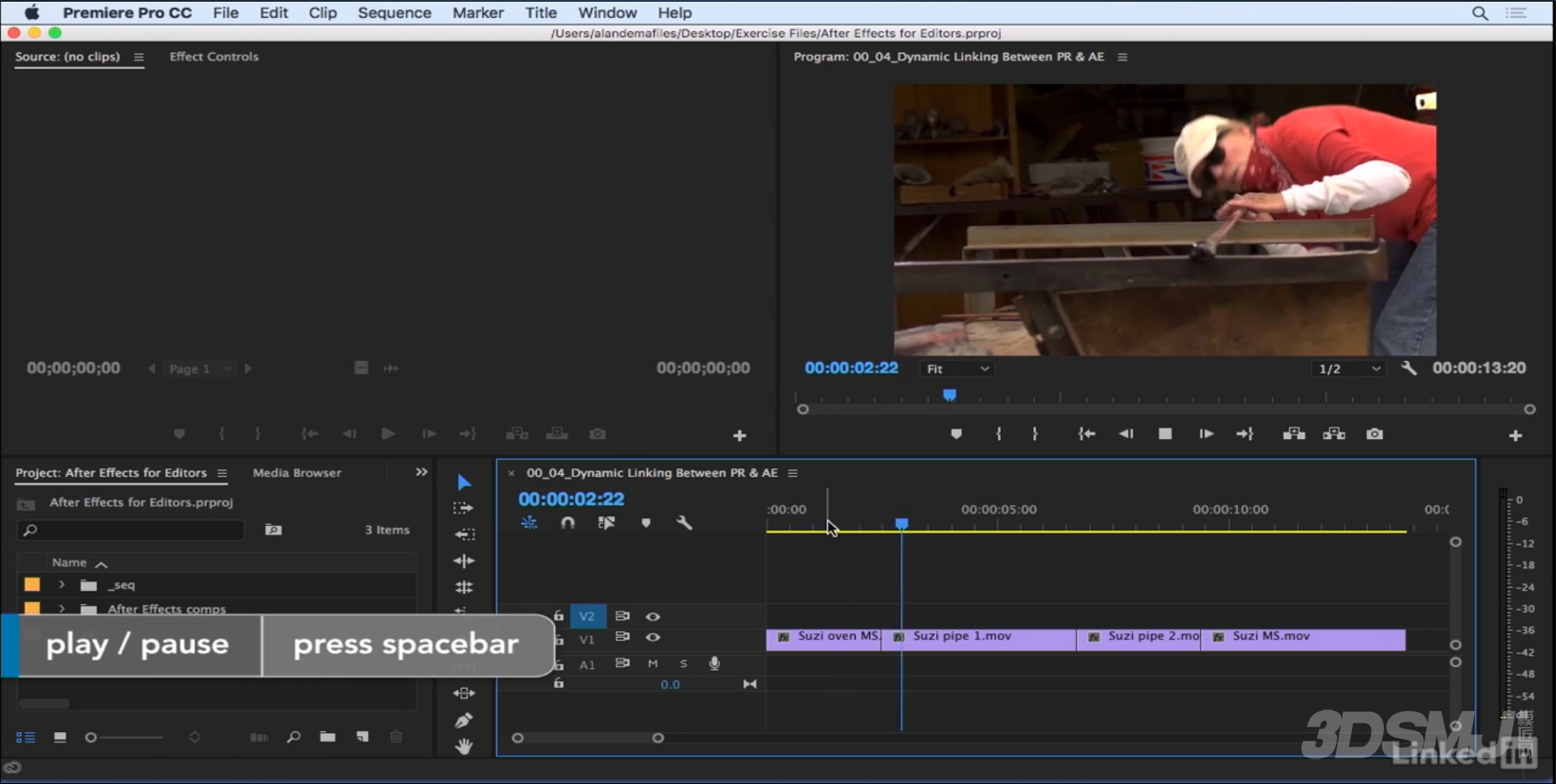Create new bin in Project panel

click(327, 737)
